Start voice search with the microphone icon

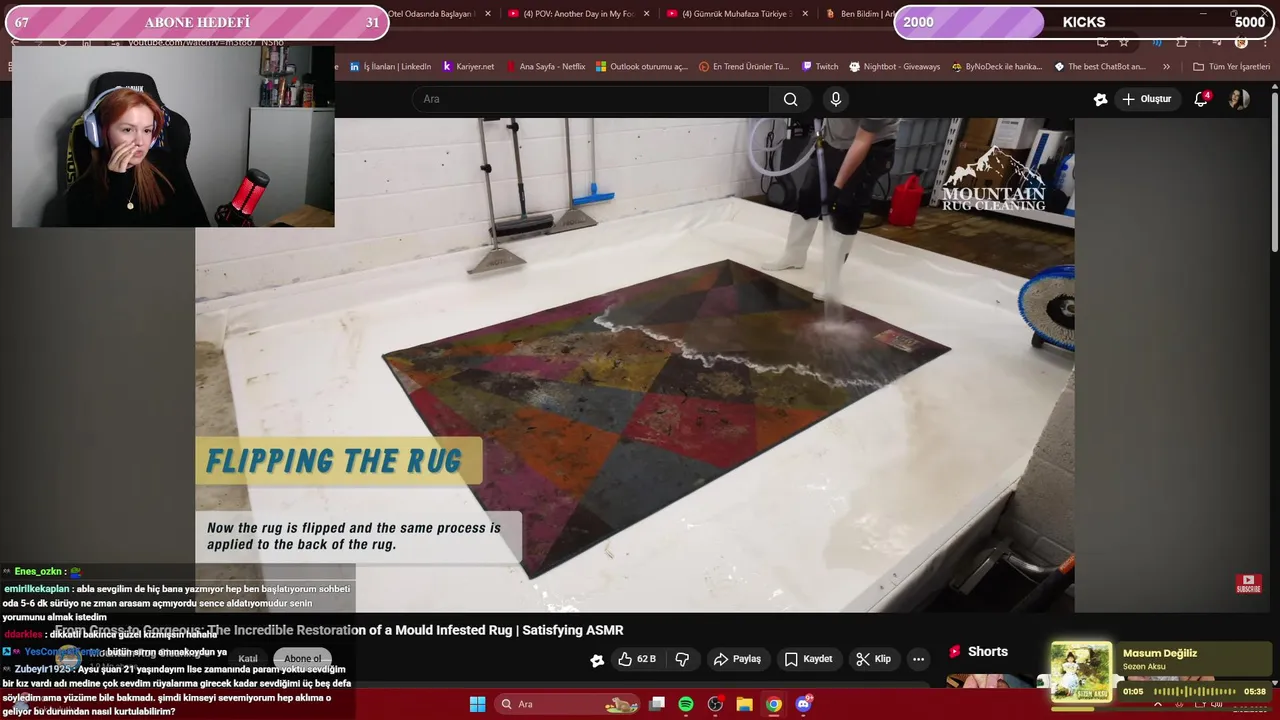tap(836, 99)
